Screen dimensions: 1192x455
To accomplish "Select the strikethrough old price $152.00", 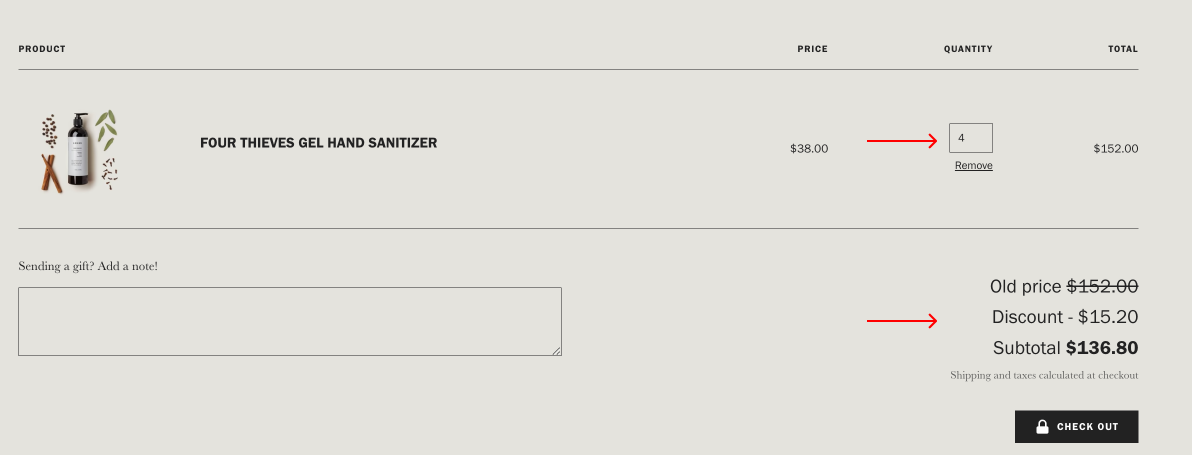I will coord(1102,286).
